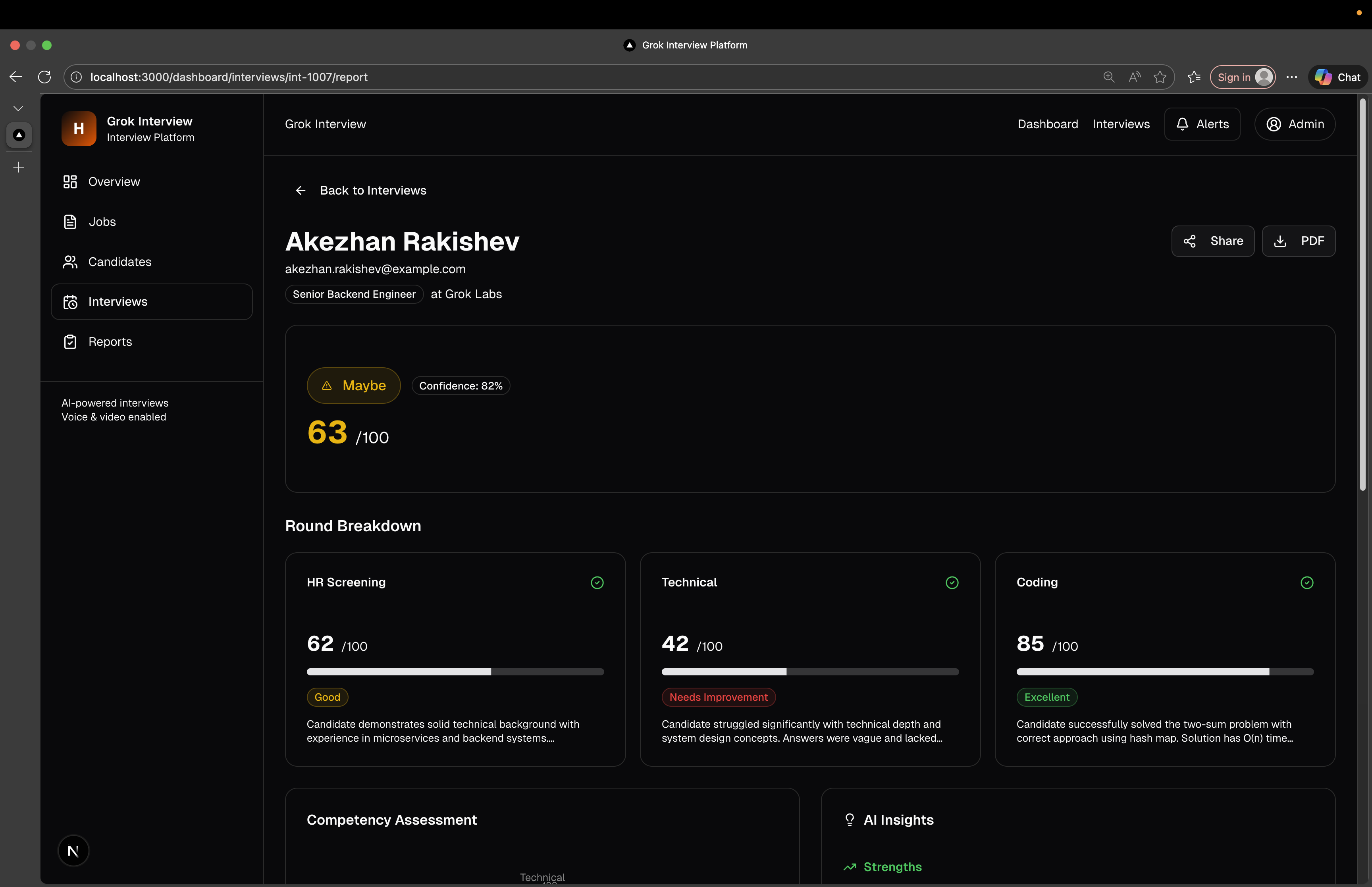Download report with the PDF button
Image resolution: width=1372 pixels, height=887 pixels.
coord(1298,241)
